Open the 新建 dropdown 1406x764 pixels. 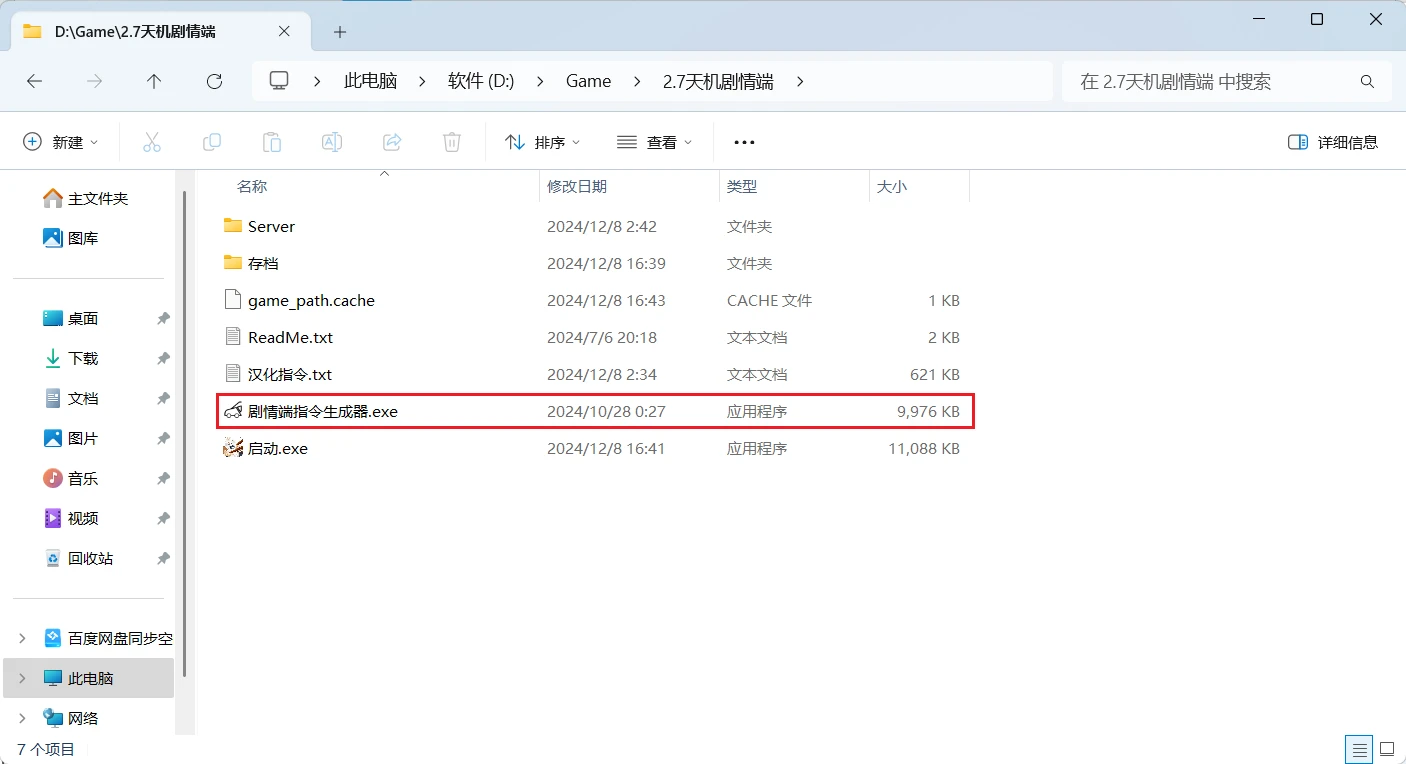click(61, 142)
